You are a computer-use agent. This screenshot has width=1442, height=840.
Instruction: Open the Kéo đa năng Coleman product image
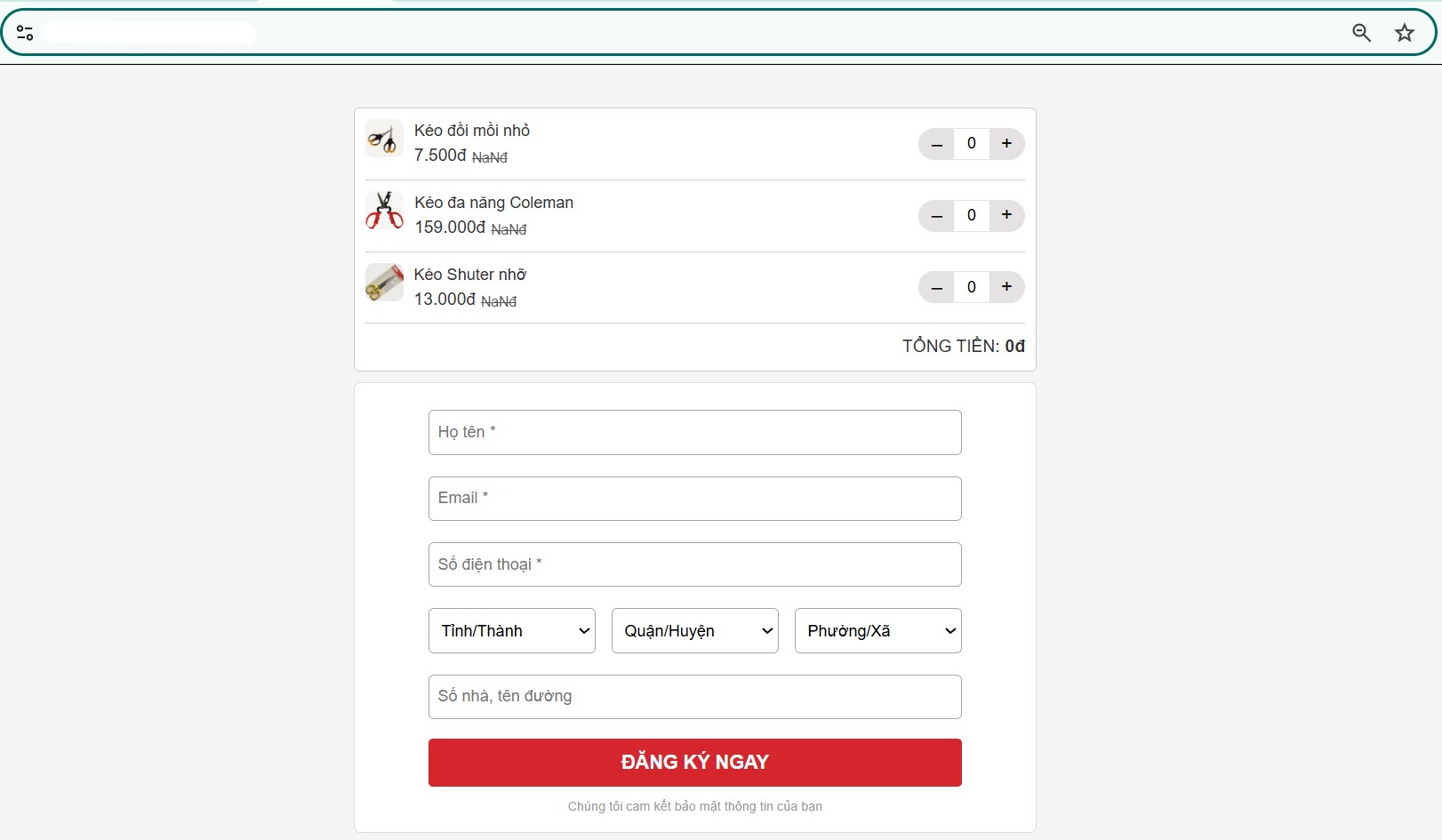click(384, 211)
